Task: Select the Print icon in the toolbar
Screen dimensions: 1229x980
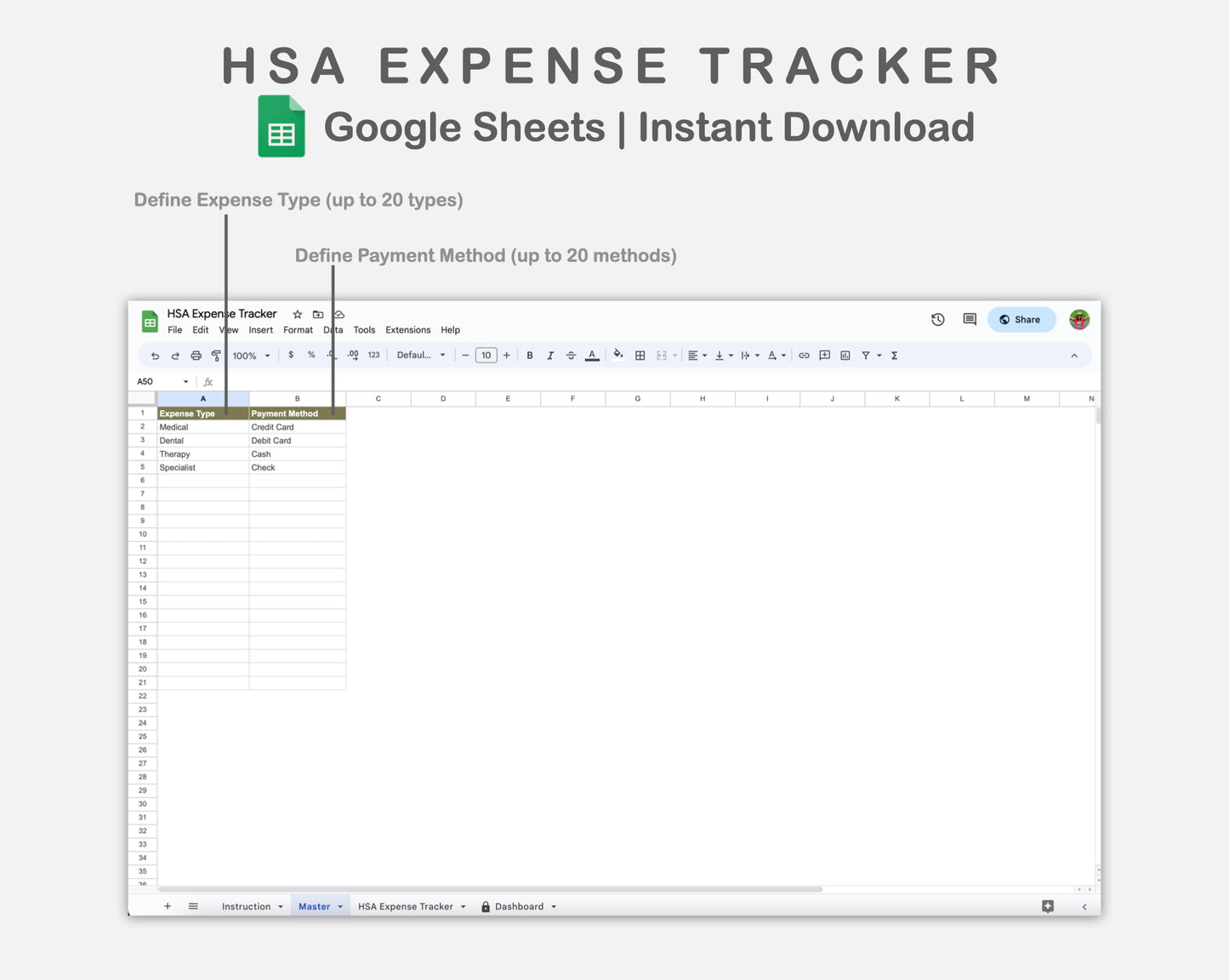Action: click(195, 355)
